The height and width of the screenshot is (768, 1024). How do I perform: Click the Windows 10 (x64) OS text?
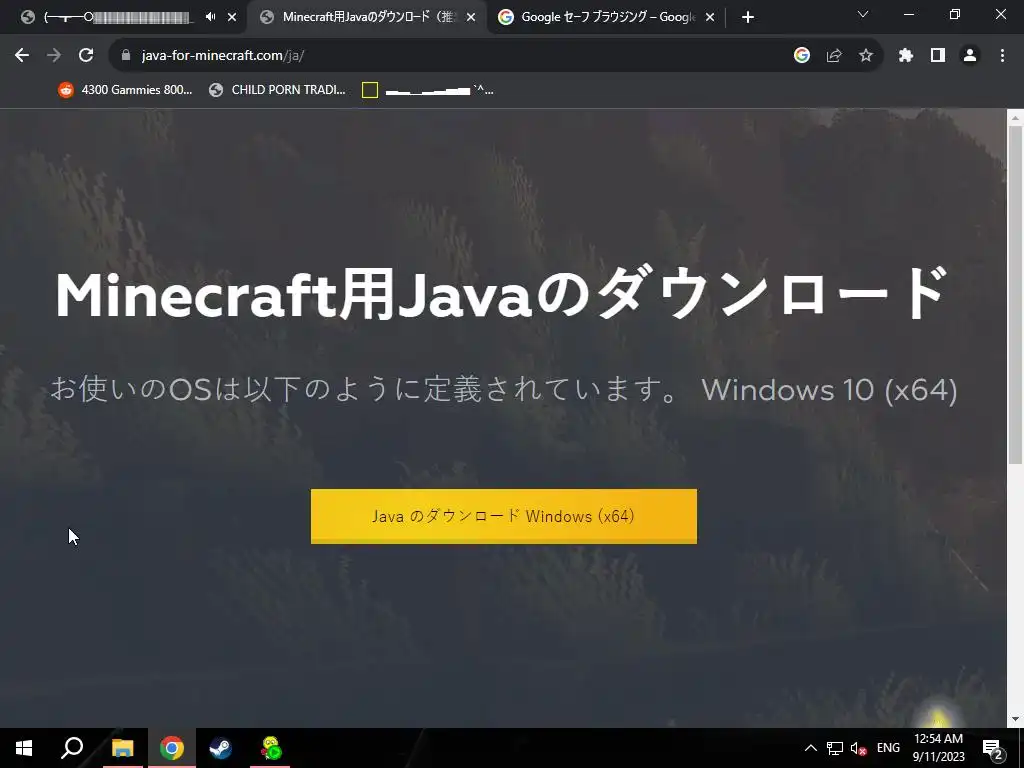(x=829, y=390)
